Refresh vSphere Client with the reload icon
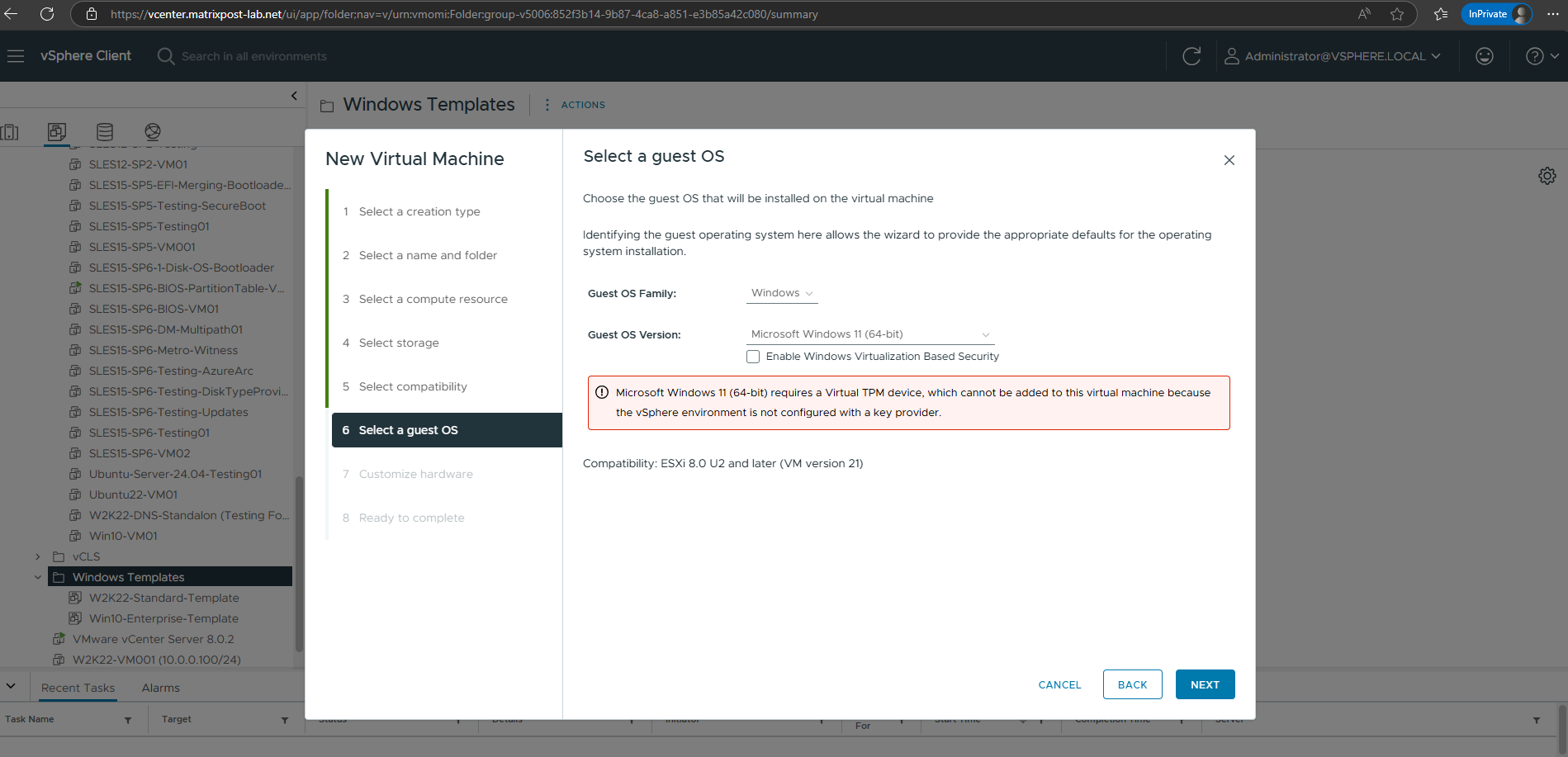1568x757 pixels. (1191, 56)
